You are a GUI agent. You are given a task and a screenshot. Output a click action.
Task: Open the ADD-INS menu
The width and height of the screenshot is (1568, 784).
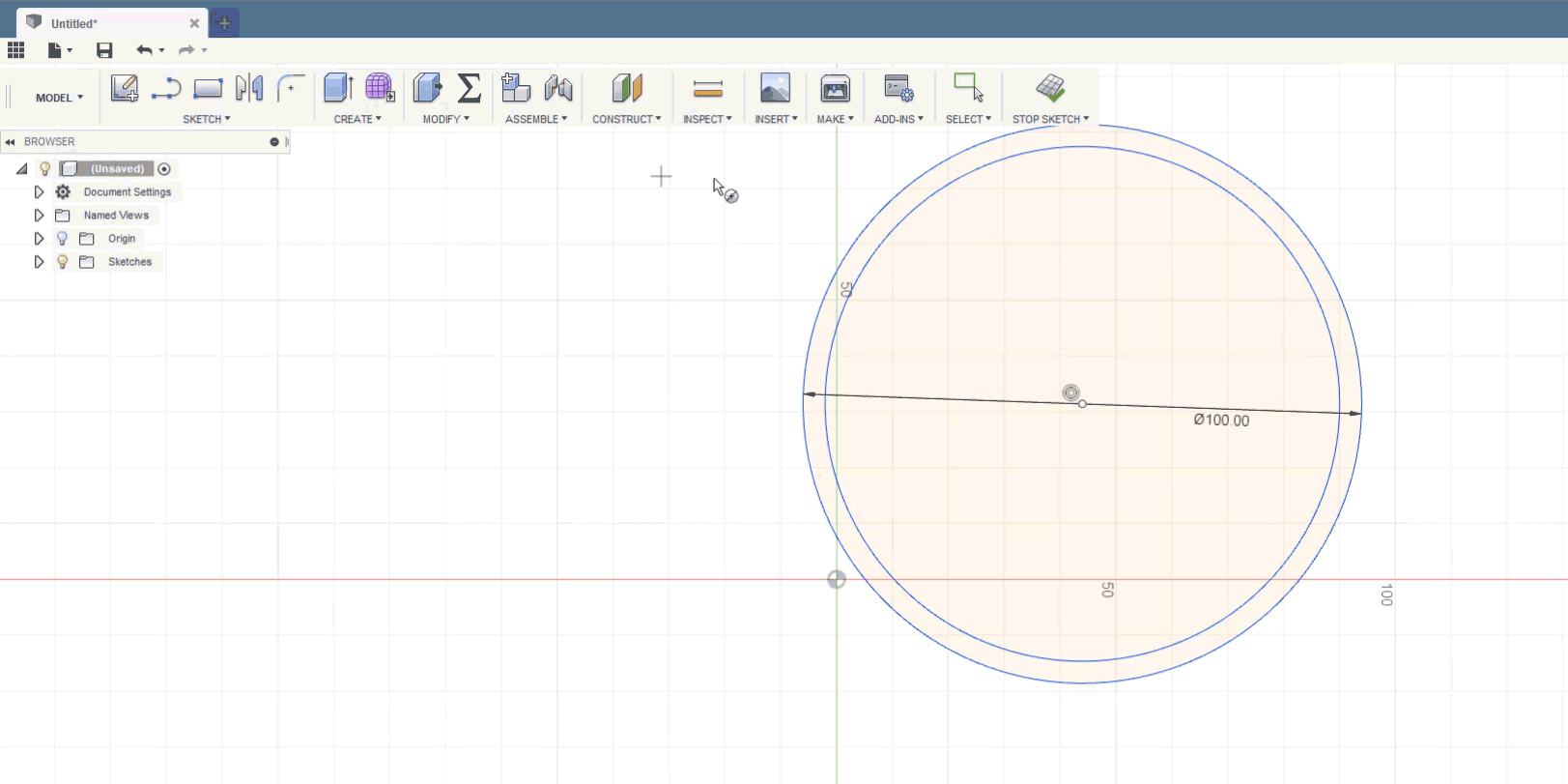898,119
